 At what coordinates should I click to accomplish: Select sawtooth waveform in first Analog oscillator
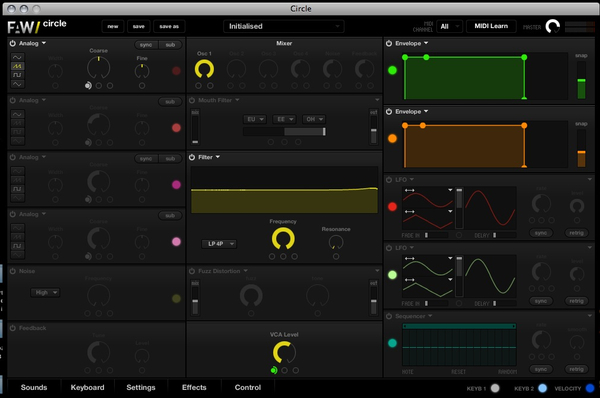17,66
